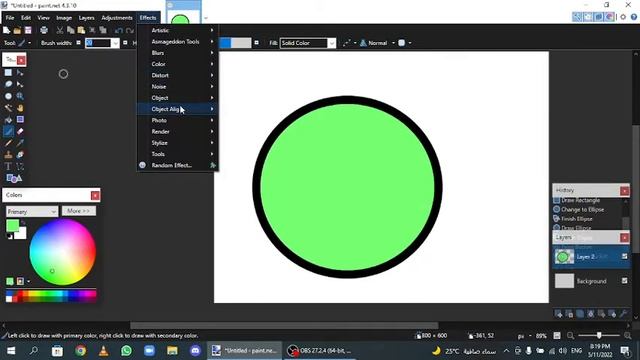Click the Layer properties wrench button
The height and width of the screenshot is (360, 640).
pyautogui.click(x=623, y=313)
